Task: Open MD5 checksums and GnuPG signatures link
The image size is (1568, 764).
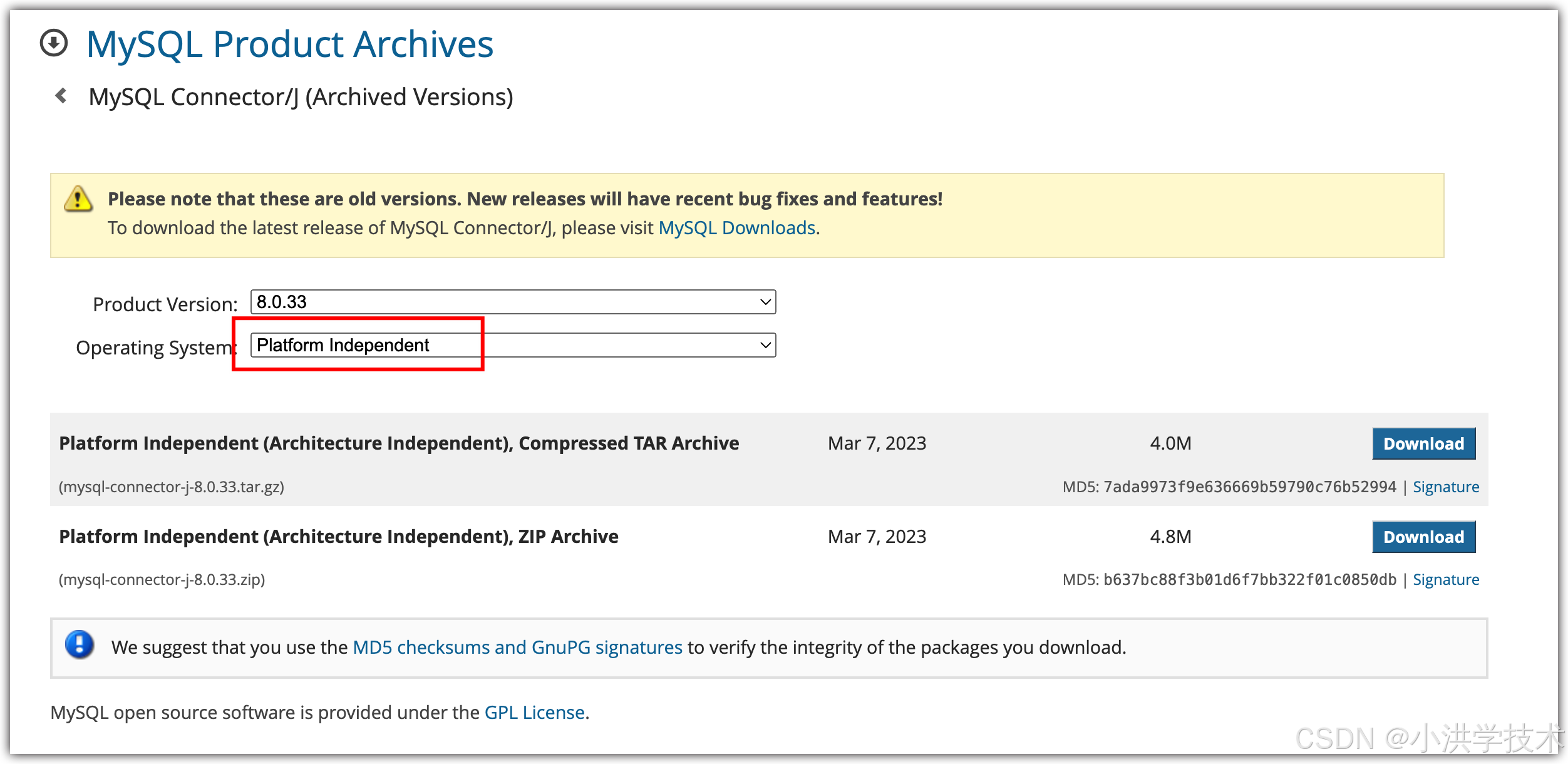Action: pos(517,647)
